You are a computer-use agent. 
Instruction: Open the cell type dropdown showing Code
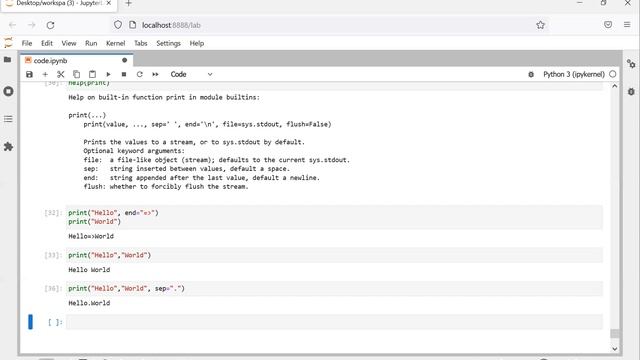pyautogui.click(x=191, y=74)
